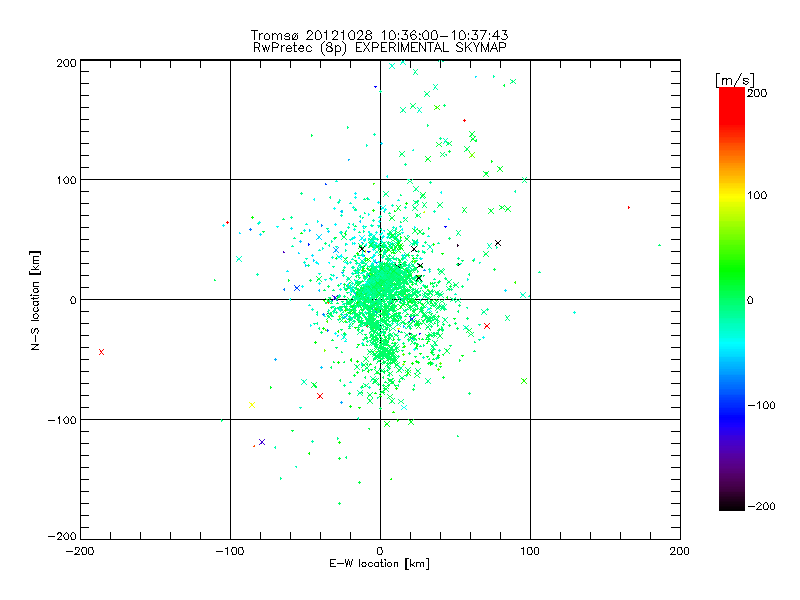Click the E-W axis tick label "0"
800x600 pixels.
[380, 551]
